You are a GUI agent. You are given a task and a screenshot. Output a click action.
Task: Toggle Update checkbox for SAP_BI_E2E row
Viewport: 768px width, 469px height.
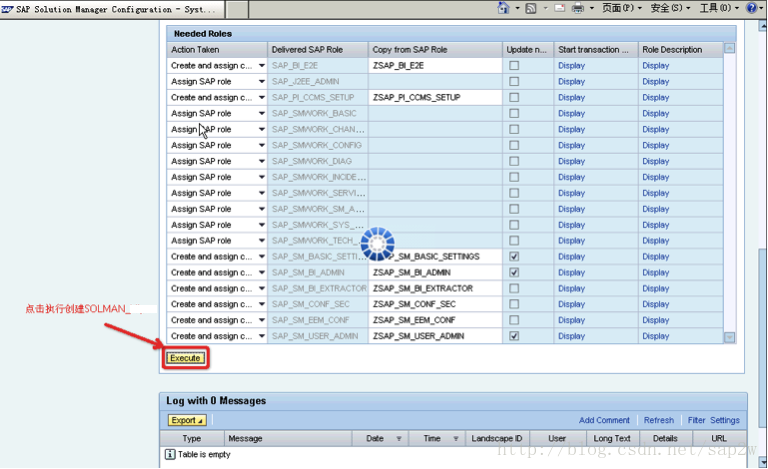pos(514,66)
